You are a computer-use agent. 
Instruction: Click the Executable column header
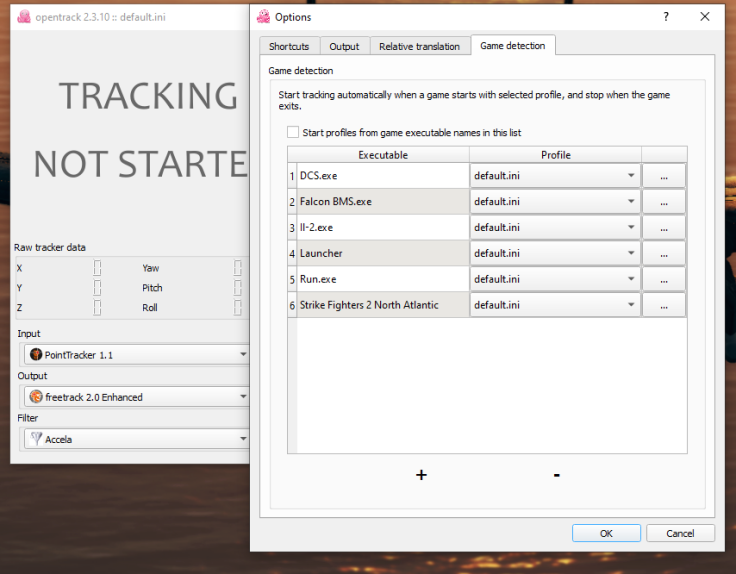click(383, 155)
